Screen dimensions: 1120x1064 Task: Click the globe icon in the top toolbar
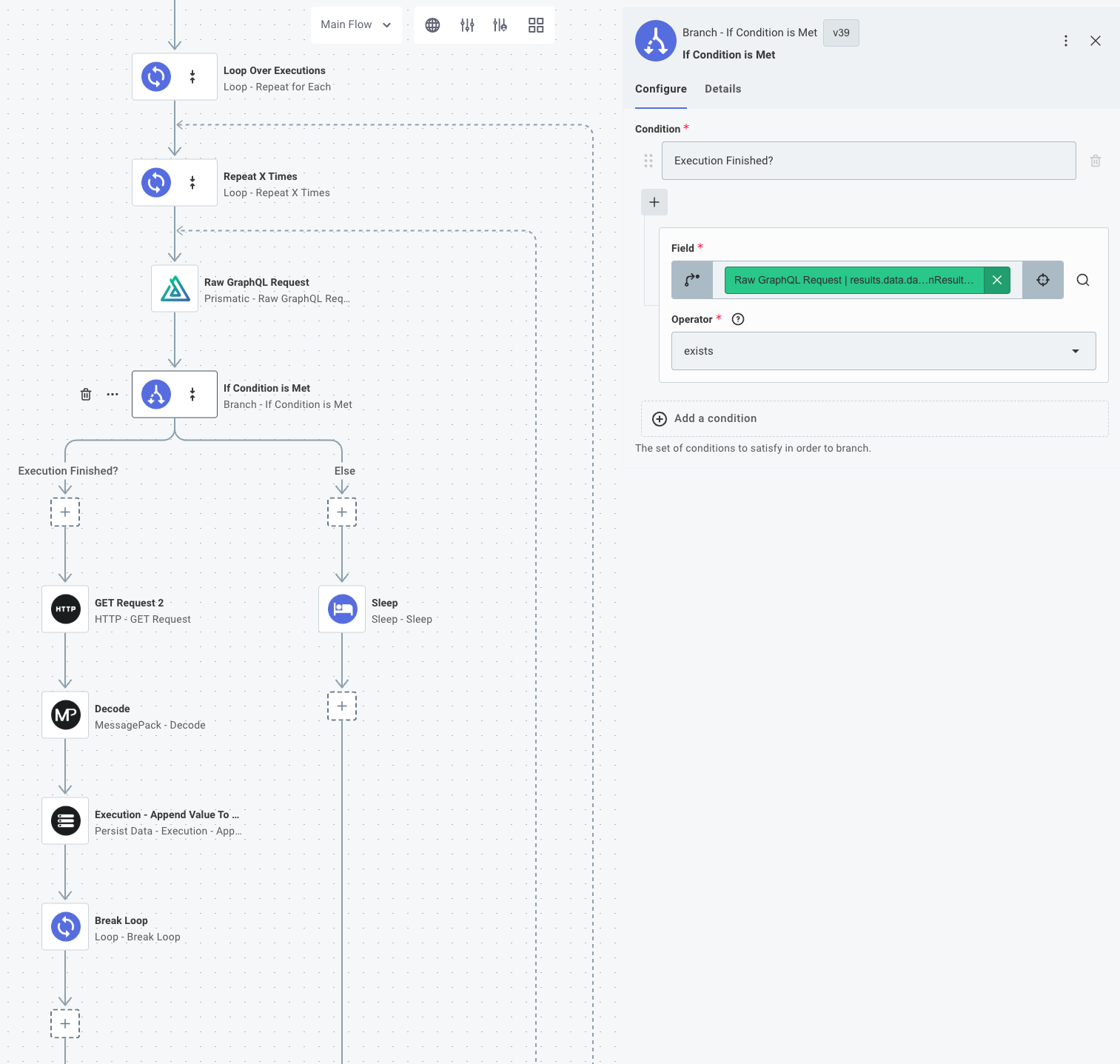[x=432, y=25]
